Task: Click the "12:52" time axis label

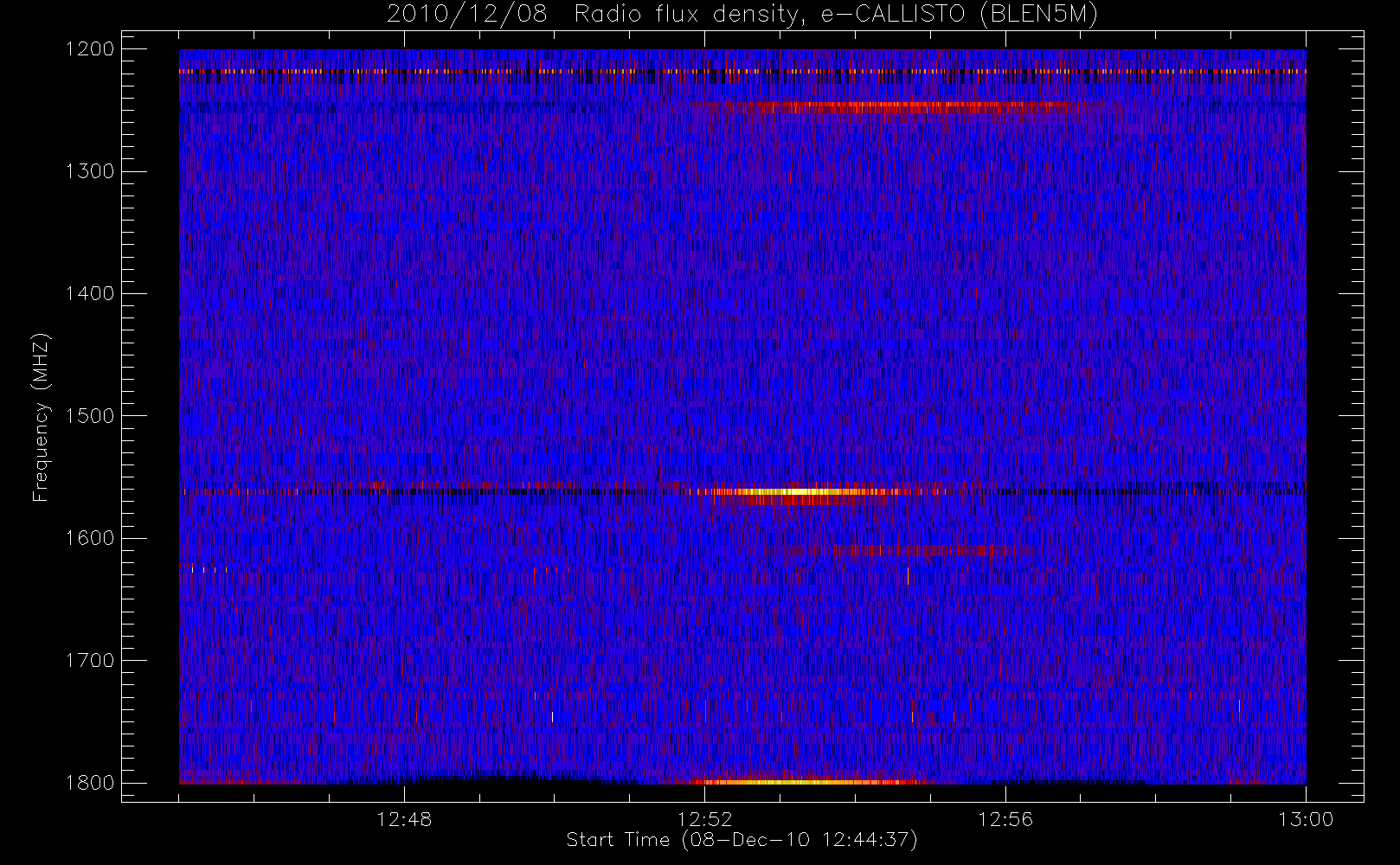Action: [704, 819]
